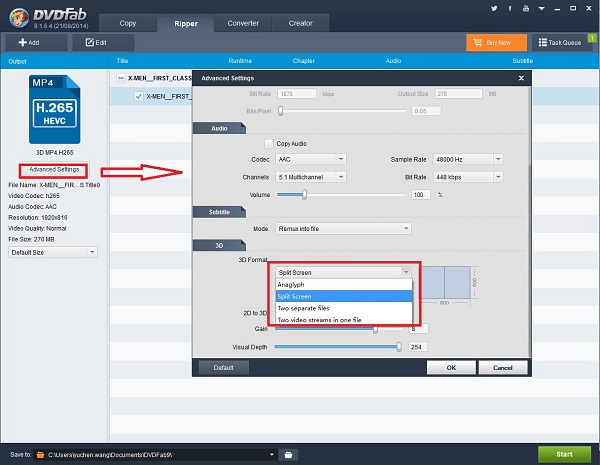The width and height of the screenshot is (600, 465).
Task: Click the Save to path field
Action: pos(155,455)
